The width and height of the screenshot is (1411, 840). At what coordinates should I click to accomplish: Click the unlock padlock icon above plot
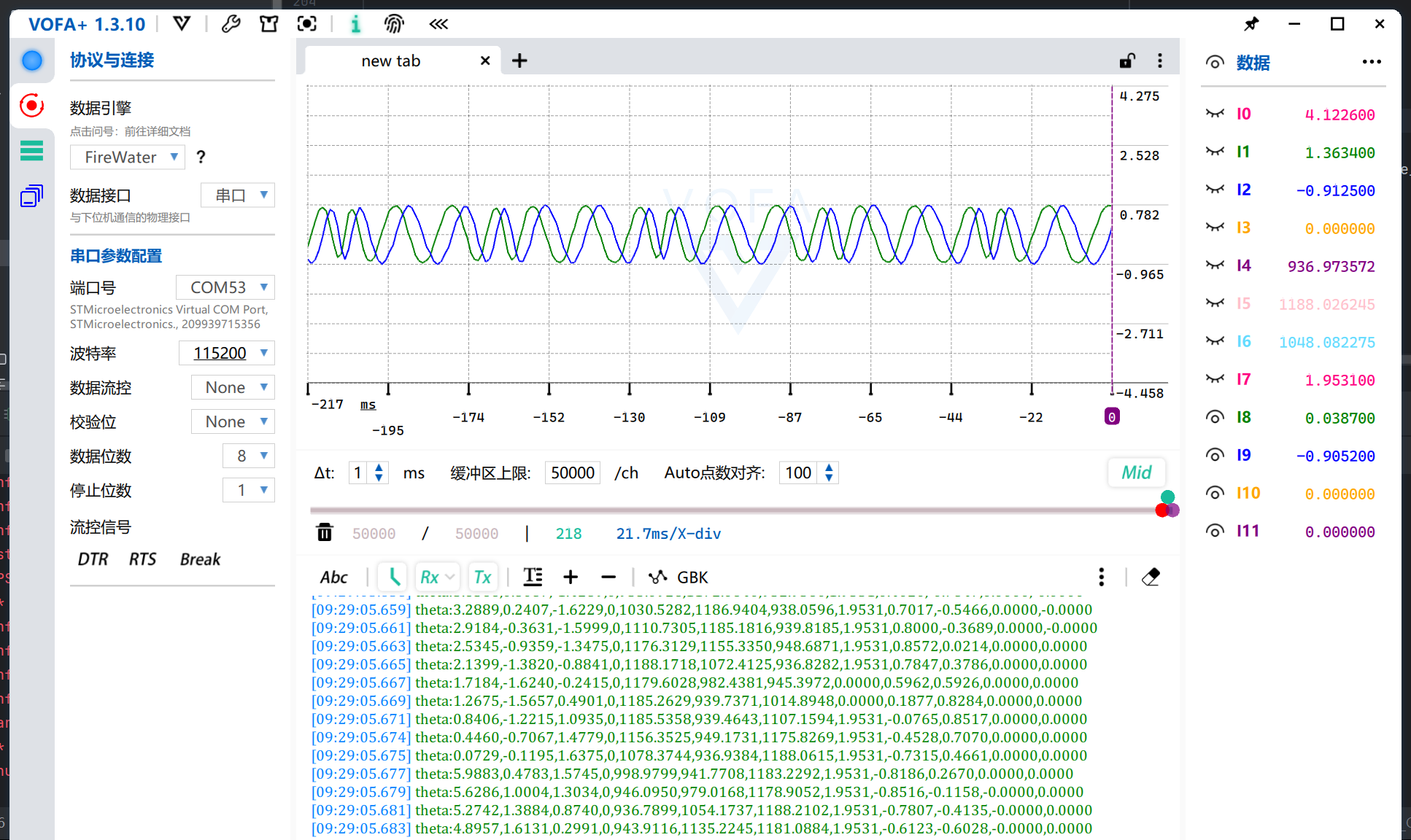[1127, 61]
